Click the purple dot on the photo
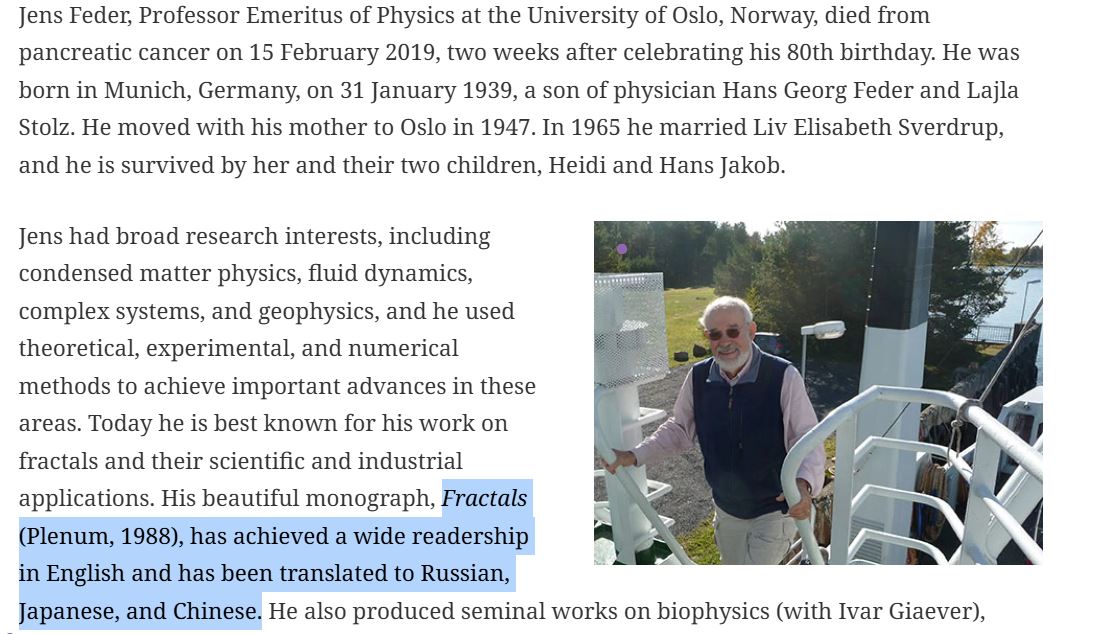The image size is (1096, 634). pos(622,248)
